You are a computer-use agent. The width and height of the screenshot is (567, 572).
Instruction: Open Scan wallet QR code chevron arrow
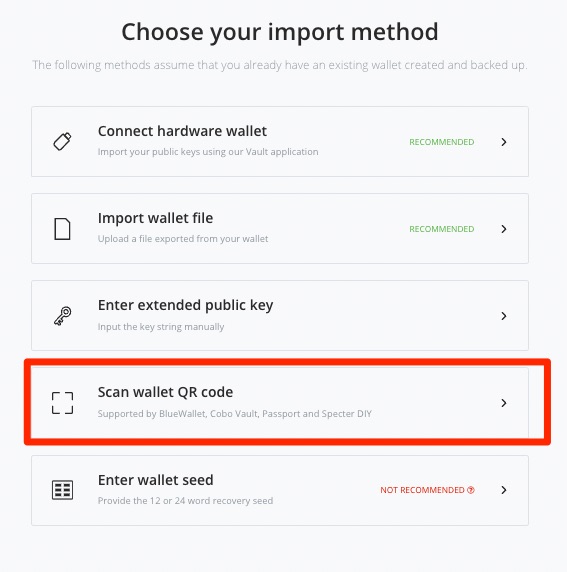click(504, 403)
